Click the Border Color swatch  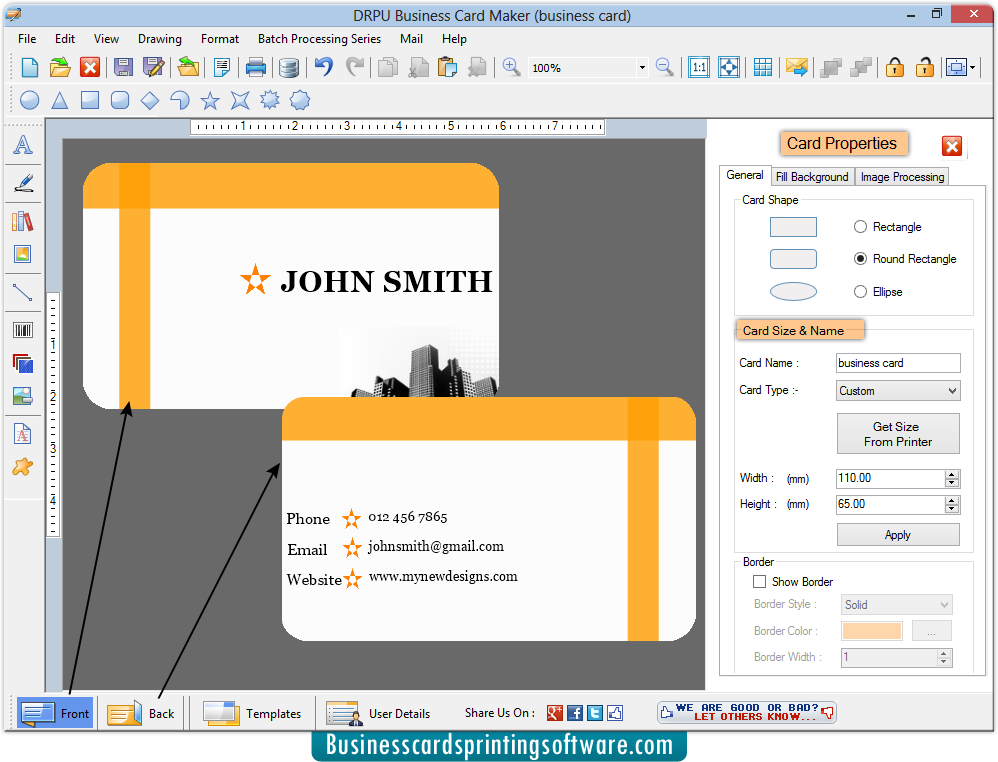(x=871, y=631)
